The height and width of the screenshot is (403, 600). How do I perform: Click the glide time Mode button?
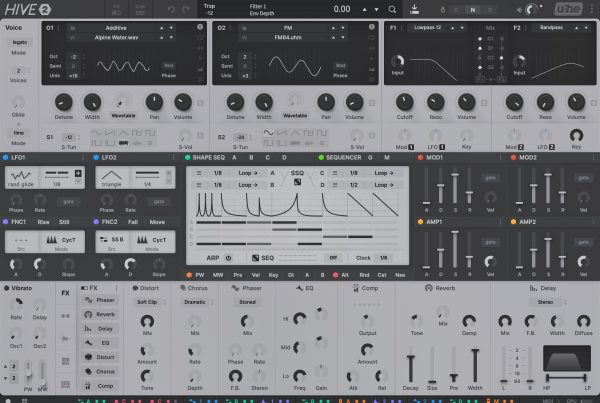18,133
